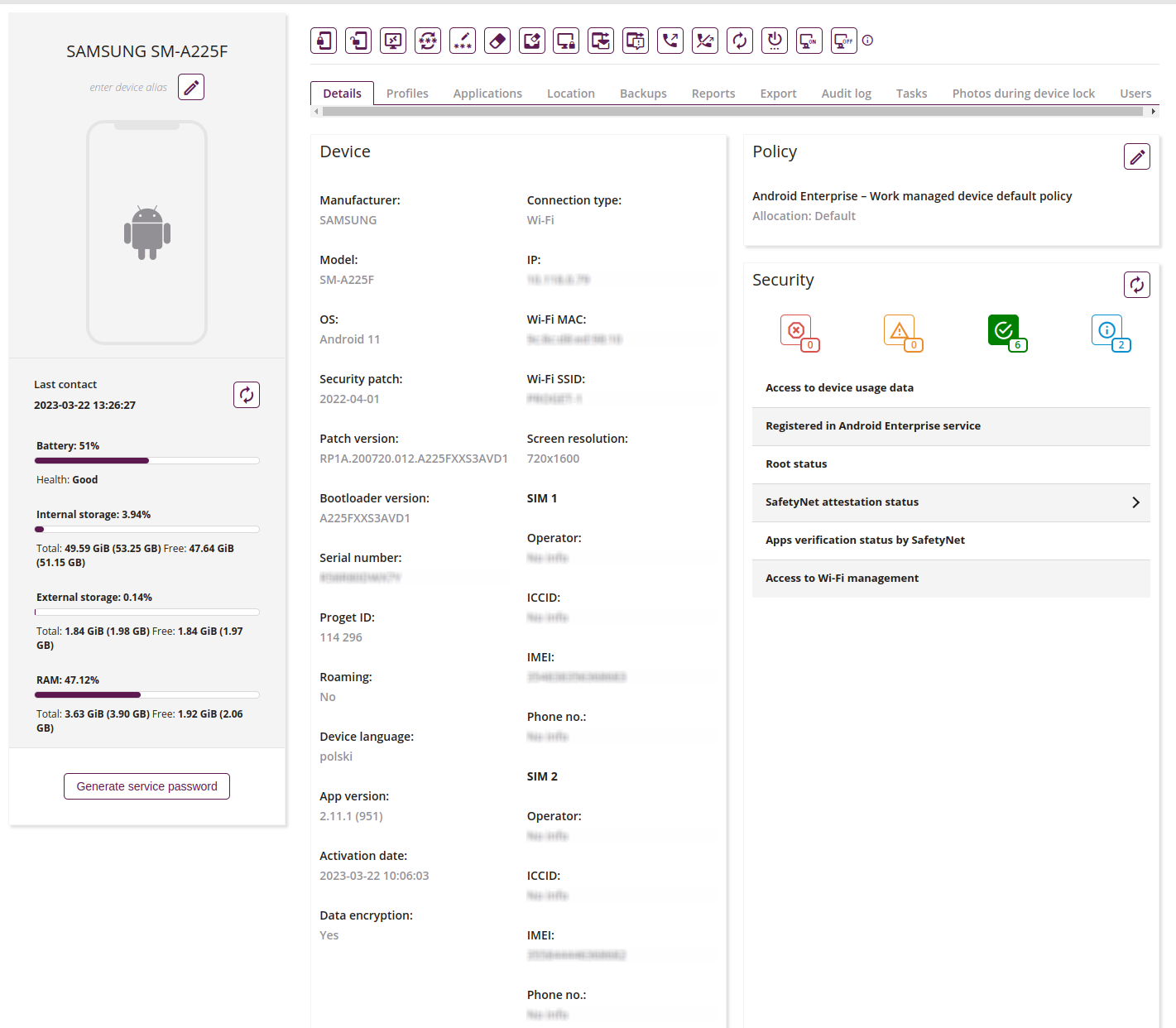Image resolution: width=1176 pixels, height=1028 pixels.
Task: Refresh the Security panel
Action: point(1137,285)
